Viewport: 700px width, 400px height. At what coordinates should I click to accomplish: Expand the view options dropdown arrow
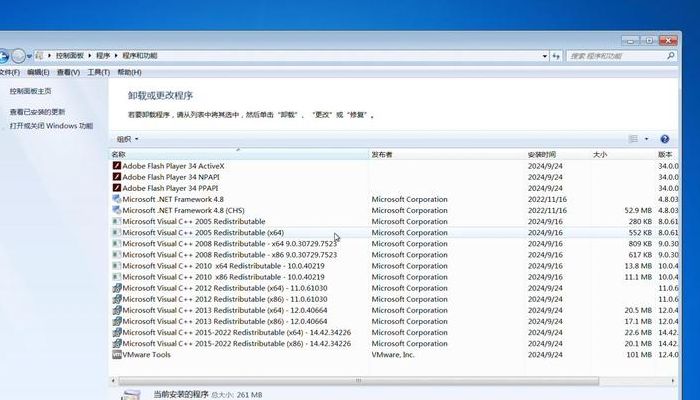(646, 139)
